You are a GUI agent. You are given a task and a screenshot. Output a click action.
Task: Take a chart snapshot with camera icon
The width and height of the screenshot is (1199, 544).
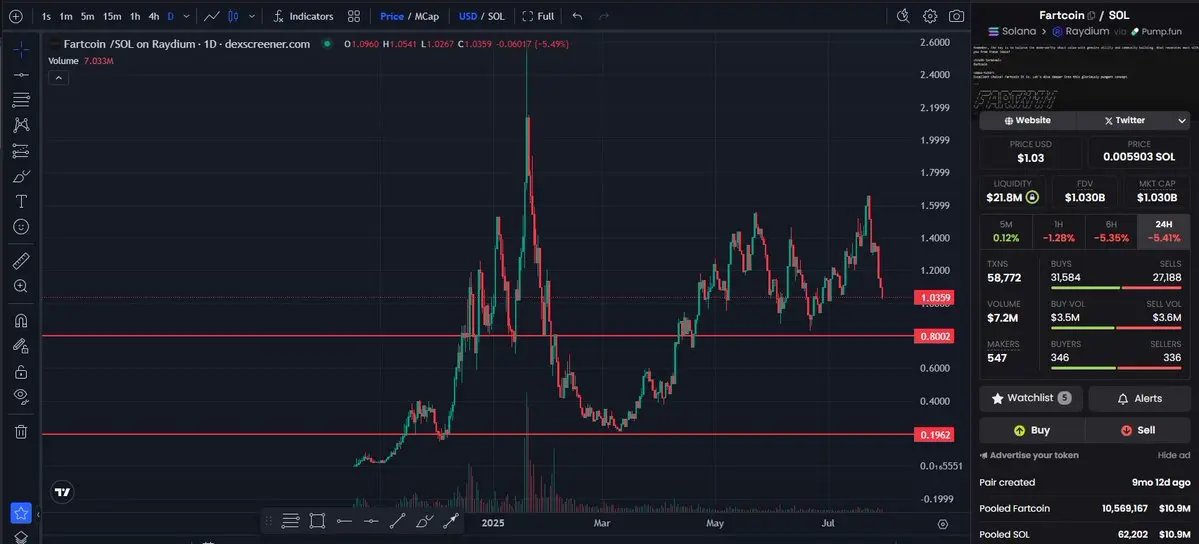(956, 16)
